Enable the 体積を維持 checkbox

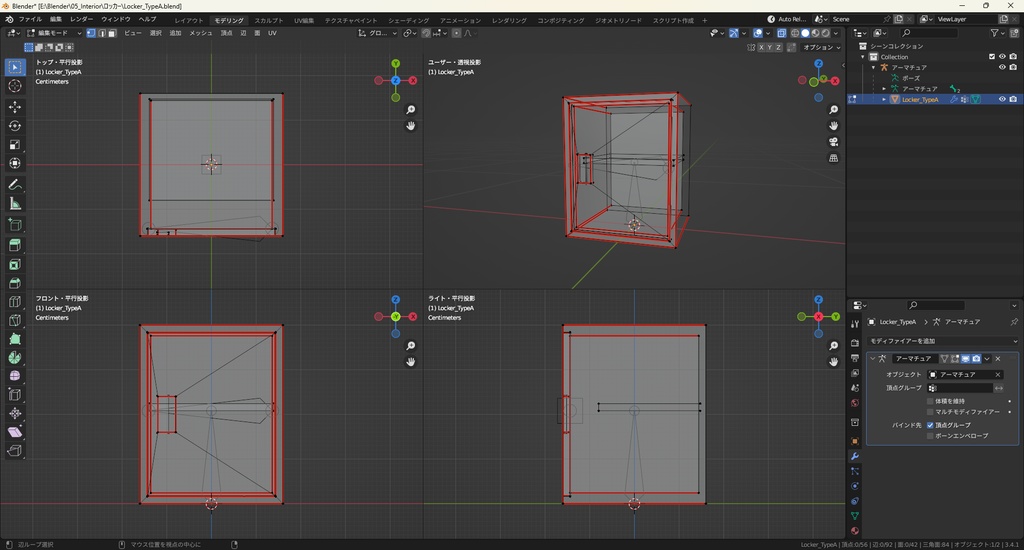pyautogui.click(x=931, y=401)
